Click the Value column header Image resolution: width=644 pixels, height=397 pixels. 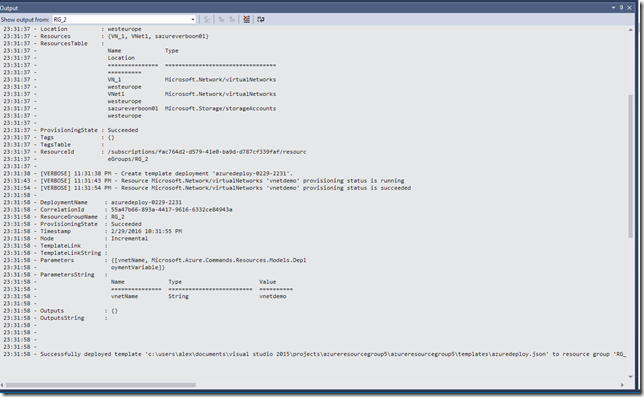pos(268,282)
